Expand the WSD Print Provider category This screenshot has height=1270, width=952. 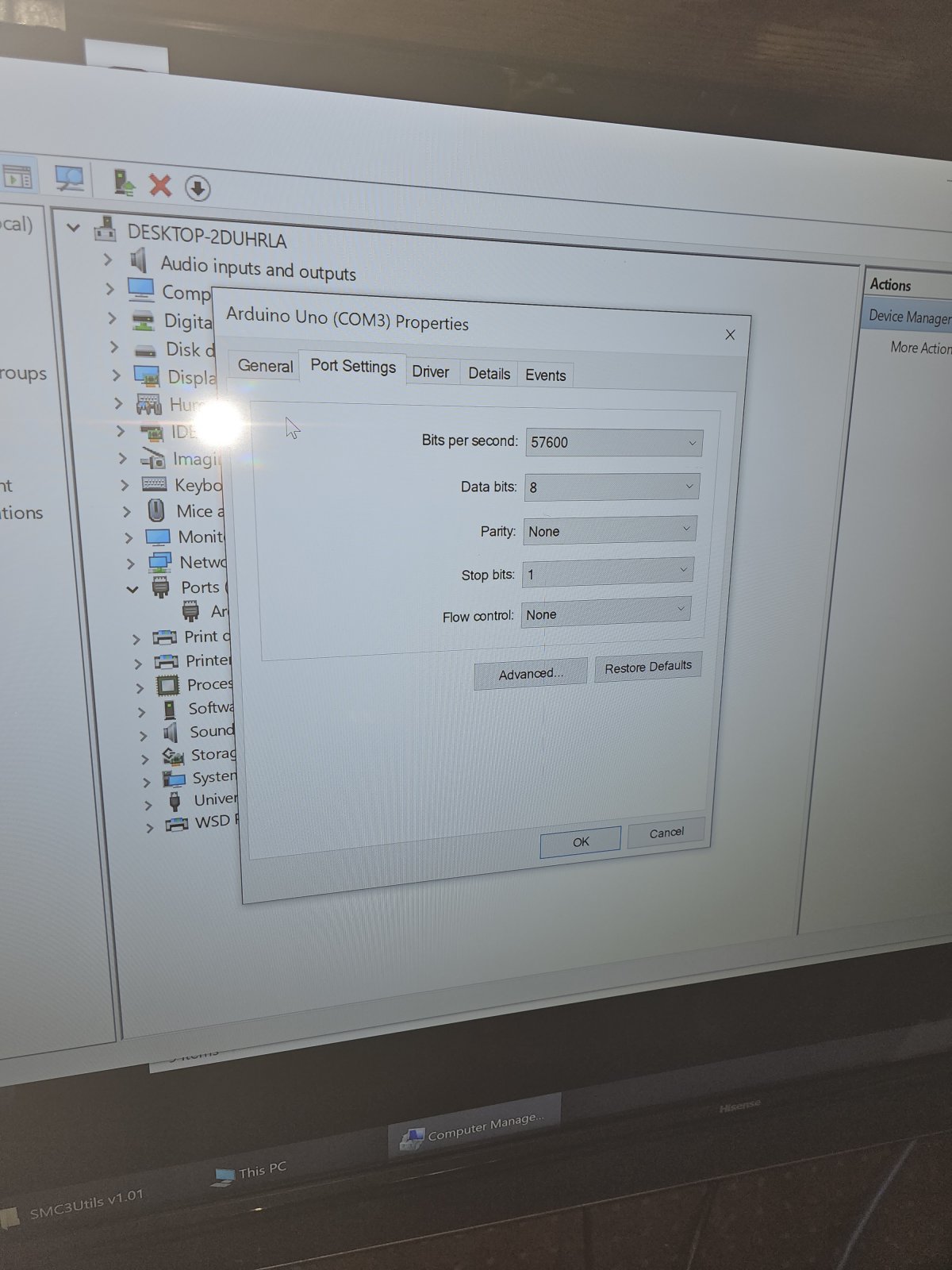coord(149,827)
